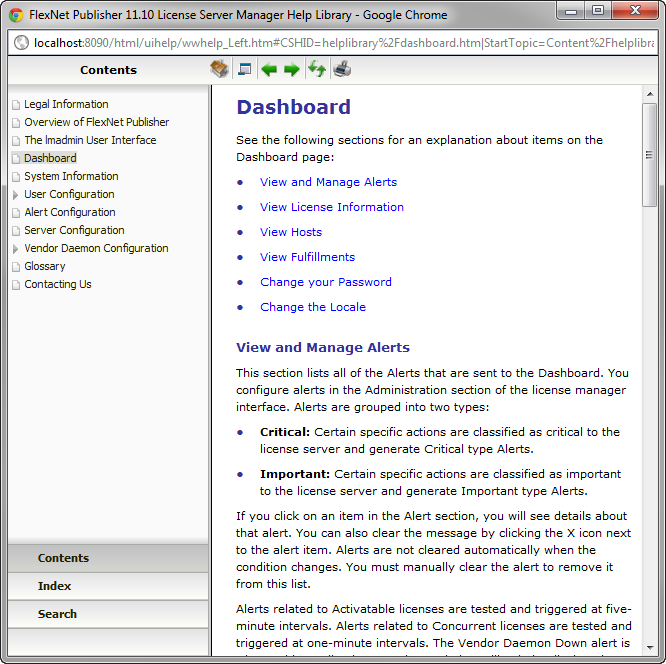Click the Contents pane header title
Screen dimensions: 666x664
(x=108, y=70)
